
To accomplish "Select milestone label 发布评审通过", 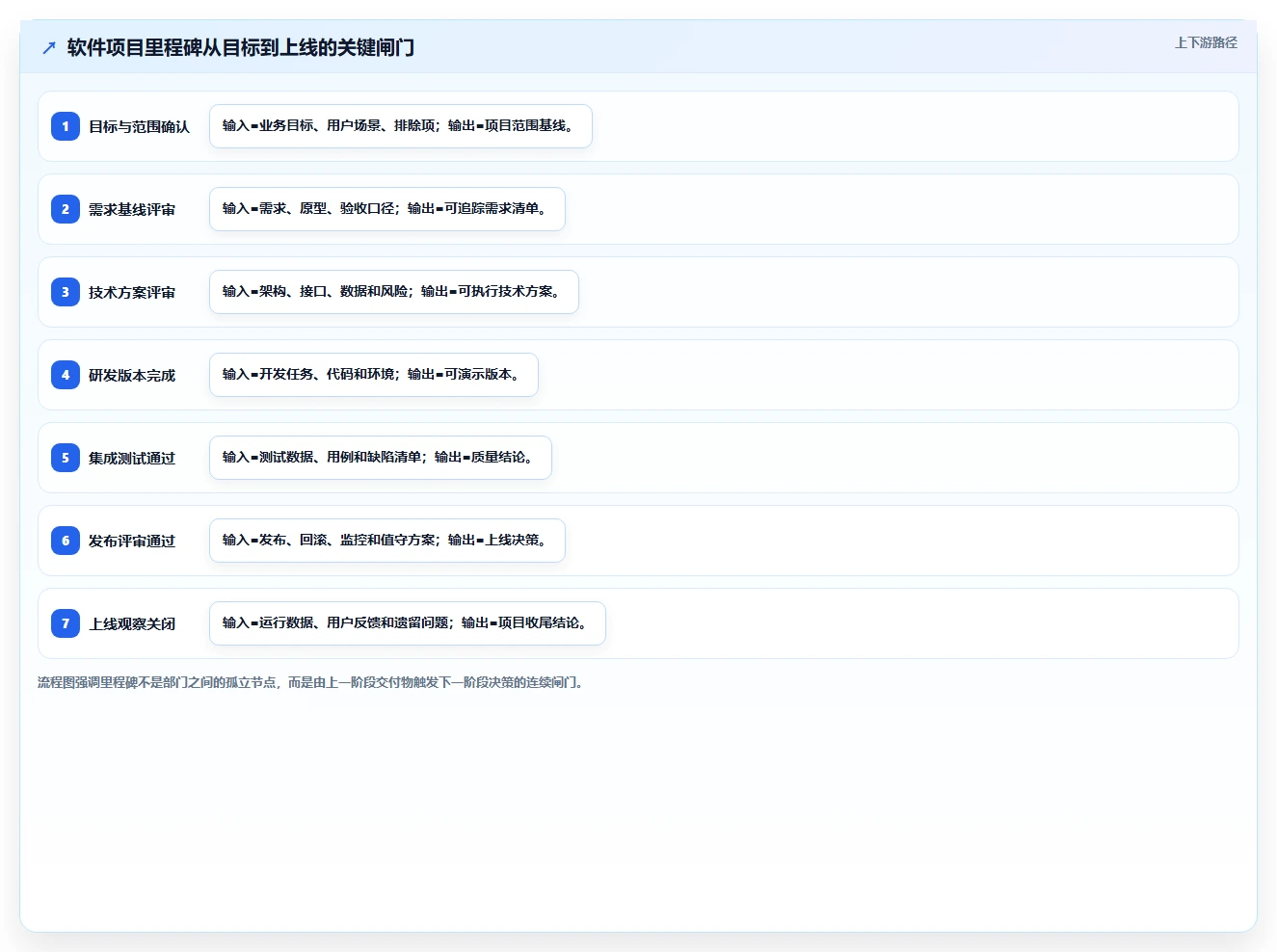I will coord(132,541).
